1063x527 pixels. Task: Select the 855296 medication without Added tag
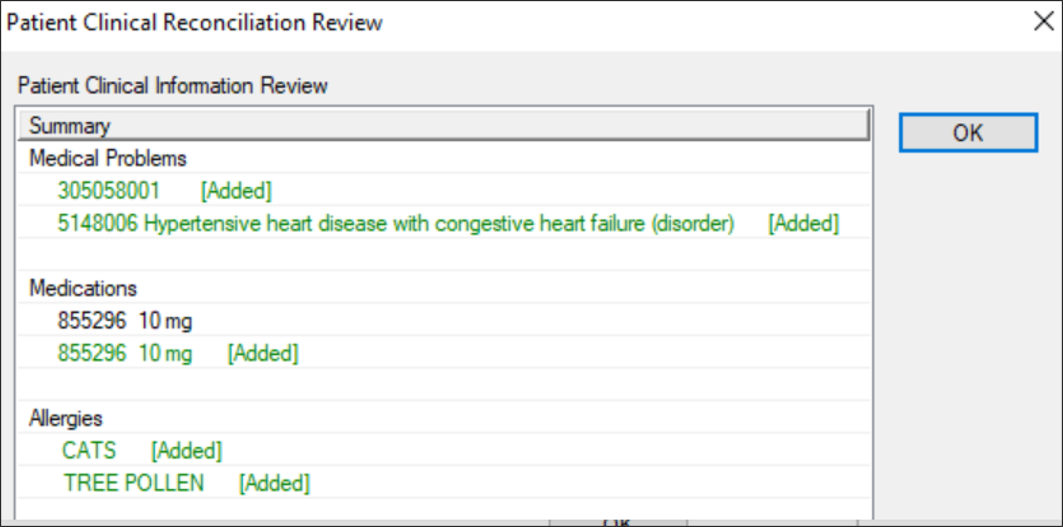pyautogui.click(x=125, y=321)
